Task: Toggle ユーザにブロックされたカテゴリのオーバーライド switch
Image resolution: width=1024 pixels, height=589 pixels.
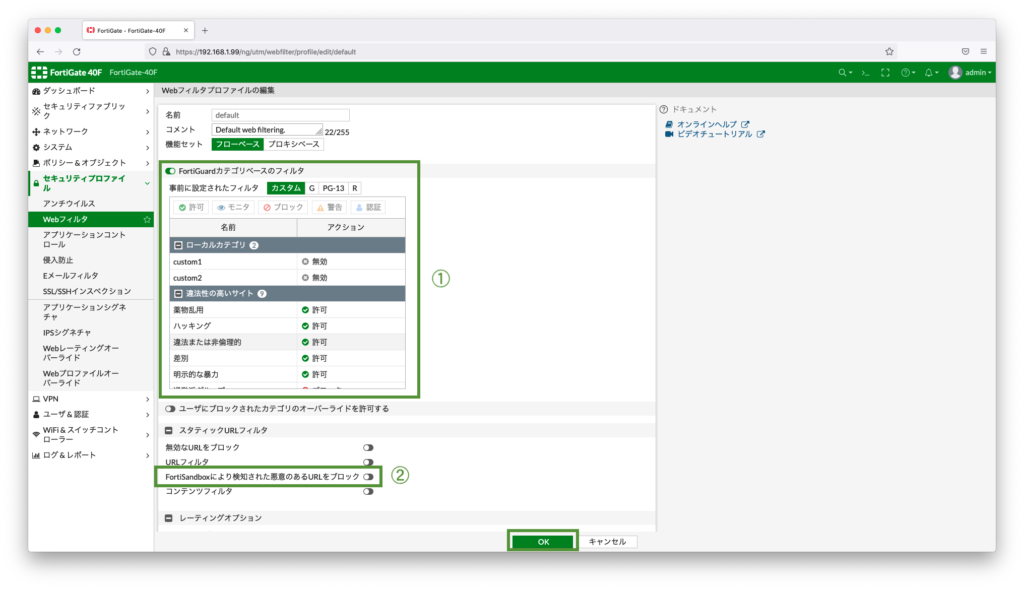Action: point(170,409)
